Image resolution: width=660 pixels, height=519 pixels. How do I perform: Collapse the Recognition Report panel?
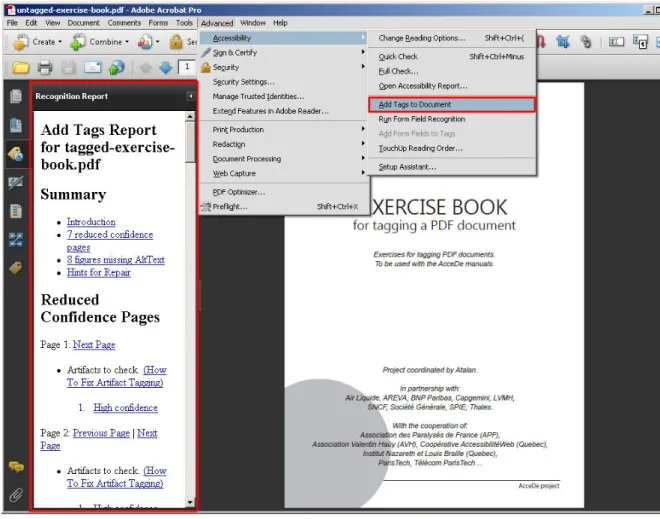pyautogui.click(x=190, y=96)
